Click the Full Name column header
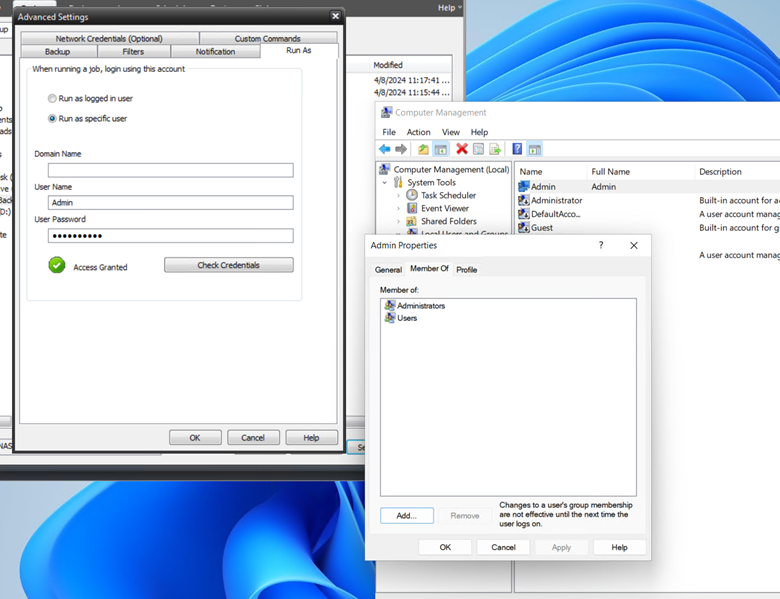The image size is (780, 599). (640, 172)
